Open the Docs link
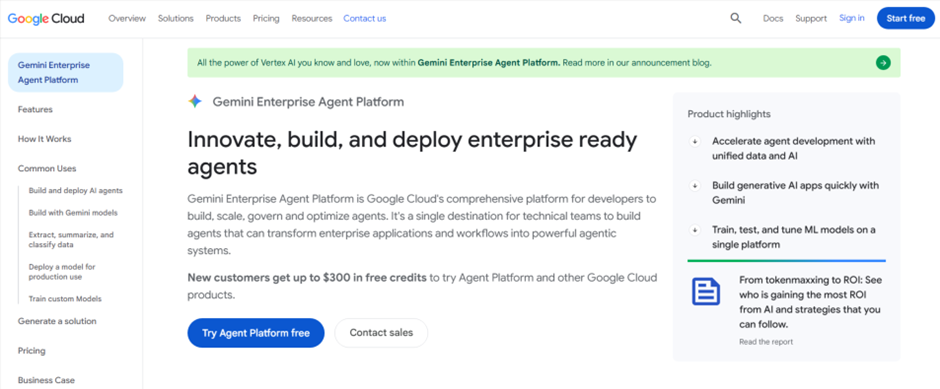 [x=773, y=19]
